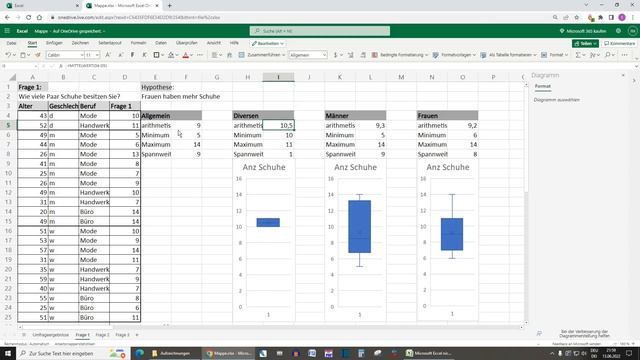Click the green Teilen share button
This screenshot has width=640, height=360.
point(585,43)
